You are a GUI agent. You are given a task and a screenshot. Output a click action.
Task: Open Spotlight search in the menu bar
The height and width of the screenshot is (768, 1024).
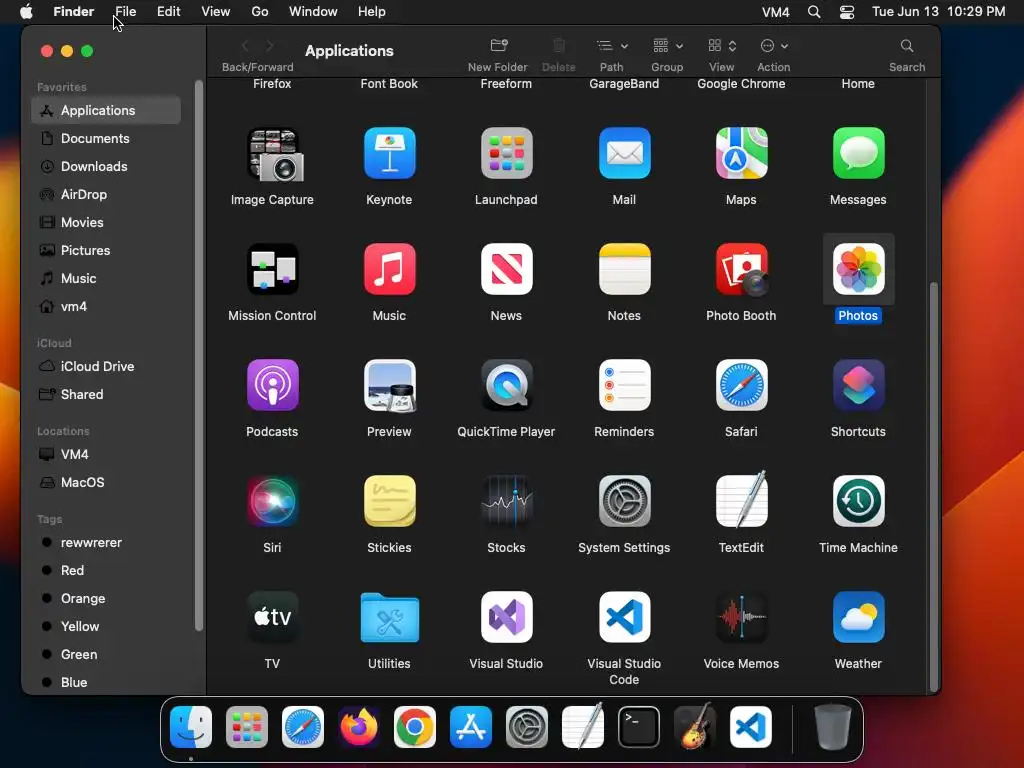[814, 12]
